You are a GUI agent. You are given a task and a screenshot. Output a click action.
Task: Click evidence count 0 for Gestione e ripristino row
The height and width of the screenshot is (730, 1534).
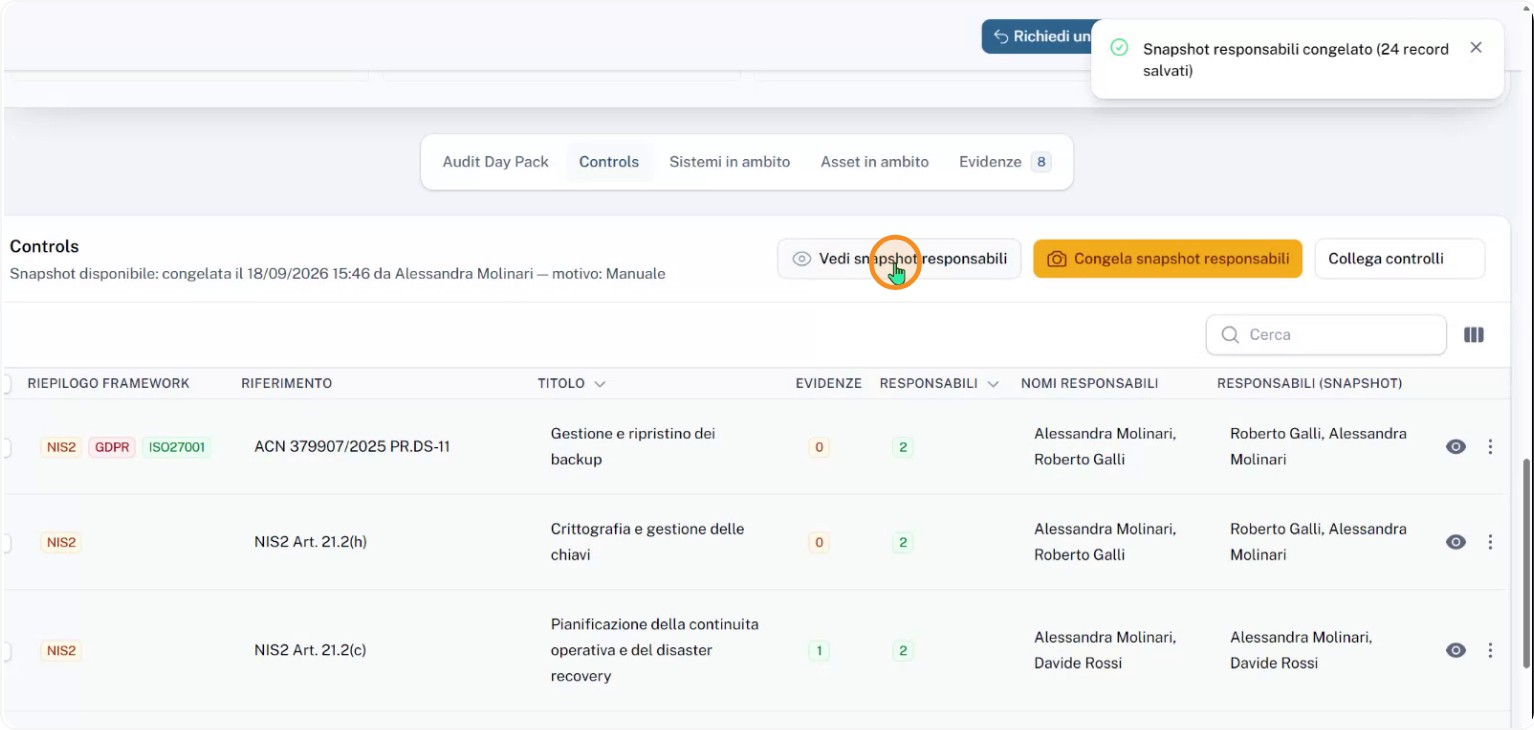click(x=819, y=447)
